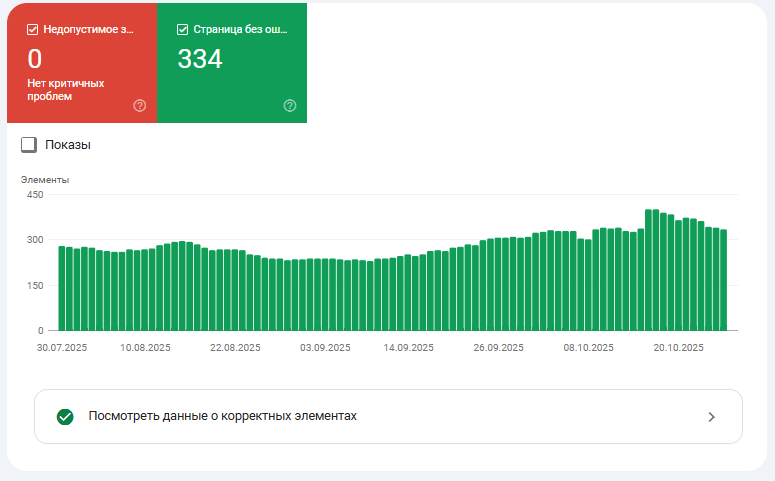Click the "14.09.2025" date label
This screenshot has width=775, height=481.
click(x=408, y=348)
